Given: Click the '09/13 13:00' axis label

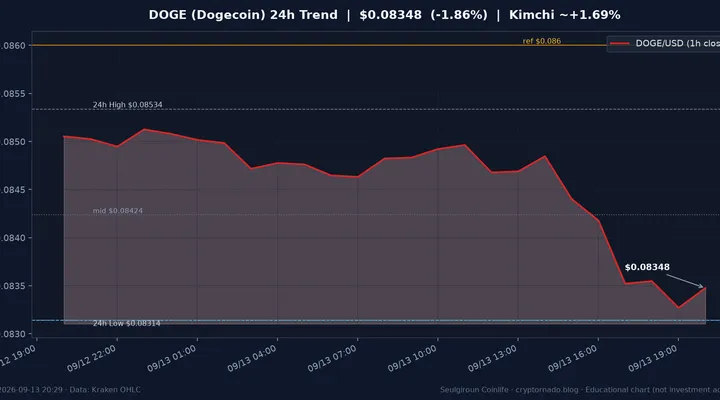Looking at the screenshot, I should click(492, 359).
